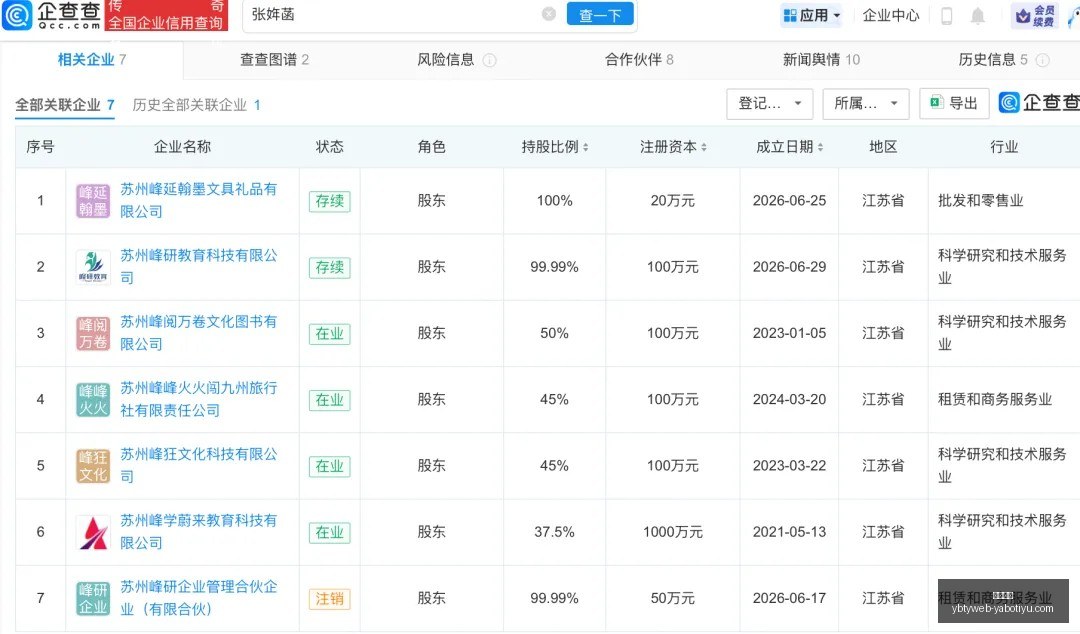
Task: Open logo of 苏州峰研企业管理合伙企业
Action: [93, 598]
